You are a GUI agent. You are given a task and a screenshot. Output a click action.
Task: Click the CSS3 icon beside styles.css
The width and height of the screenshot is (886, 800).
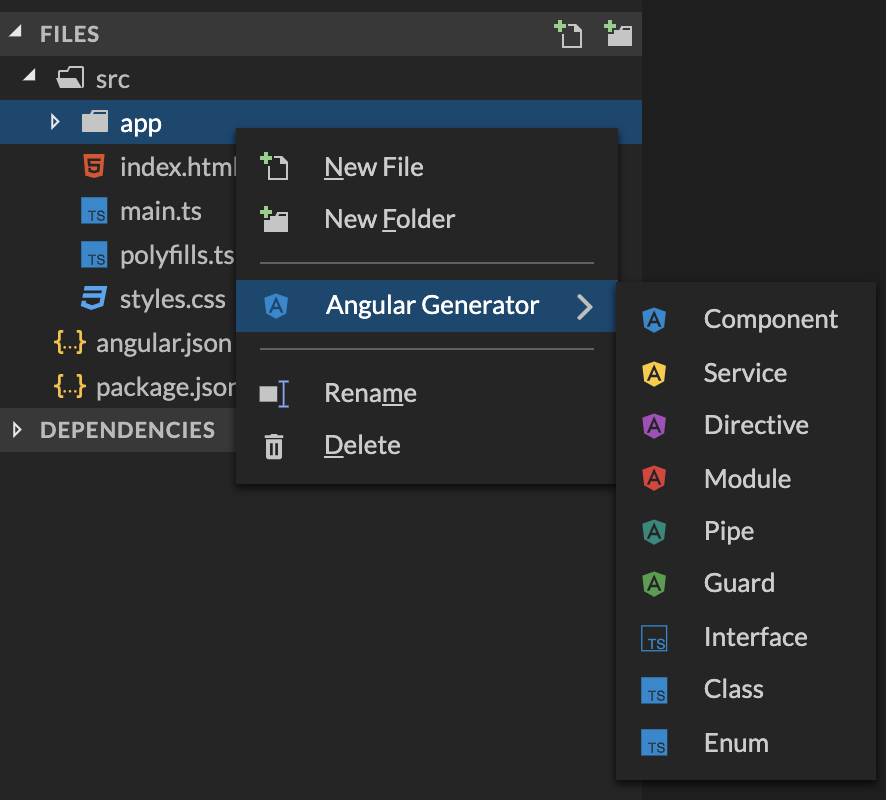(94, 298)
